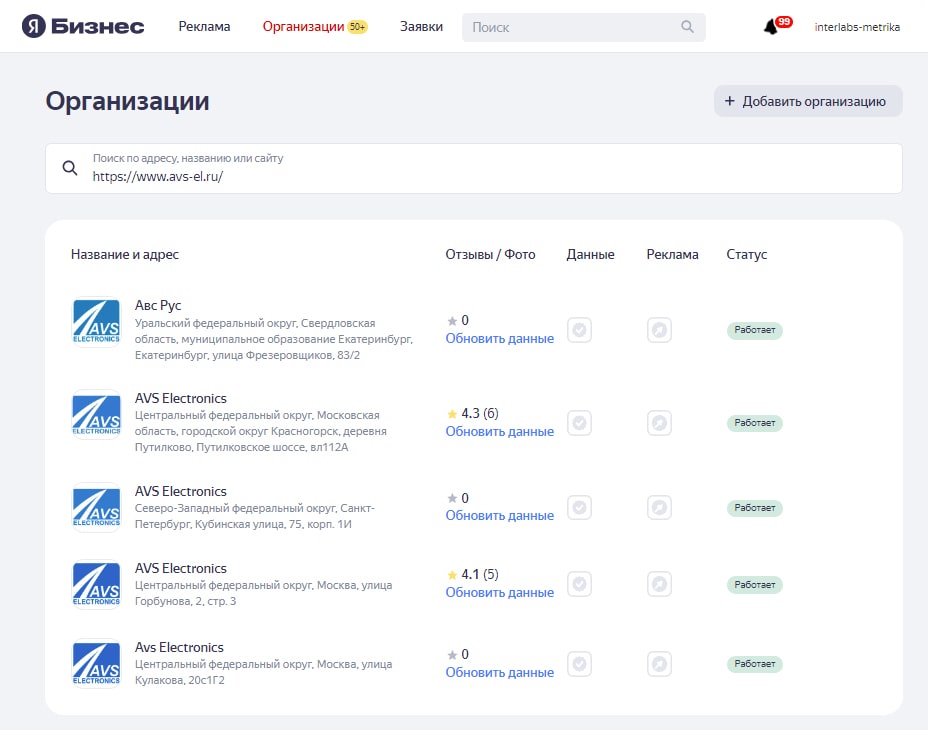Click Обновить данные for Авс Рус
The height and width of the screenshot is (730, 928).
point(500,339)
